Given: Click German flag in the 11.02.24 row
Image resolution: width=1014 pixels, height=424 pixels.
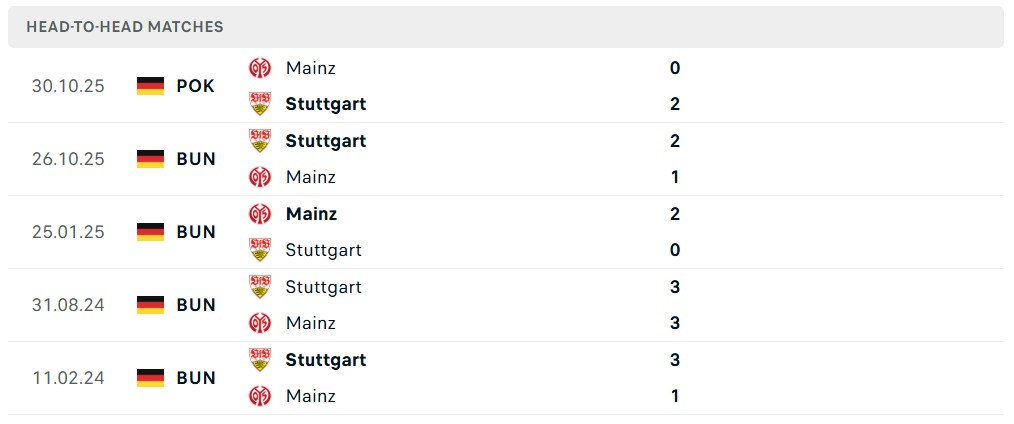Looking at the screenshot, I should 150,378.
